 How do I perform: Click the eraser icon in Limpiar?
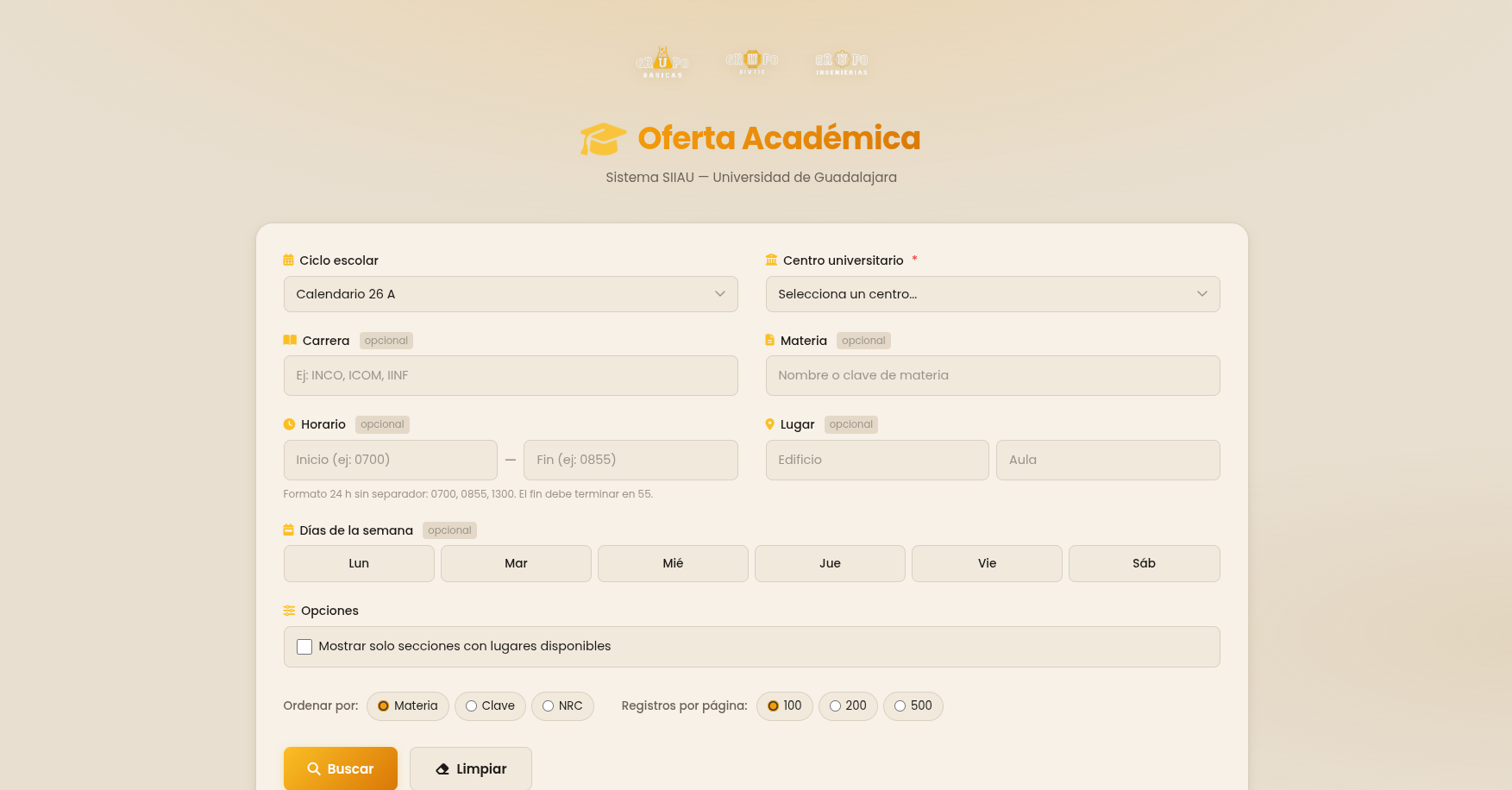(442, 768)
